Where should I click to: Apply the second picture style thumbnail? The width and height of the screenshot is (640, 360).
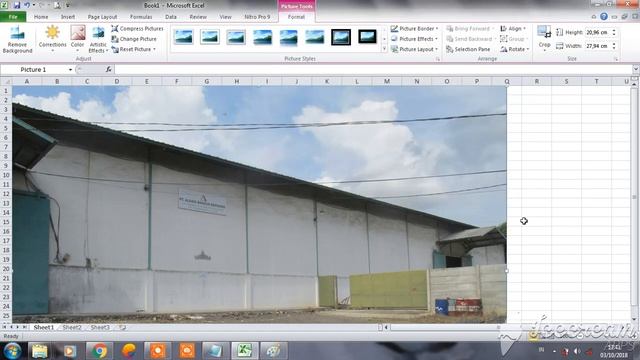click(x=210, y=37)
